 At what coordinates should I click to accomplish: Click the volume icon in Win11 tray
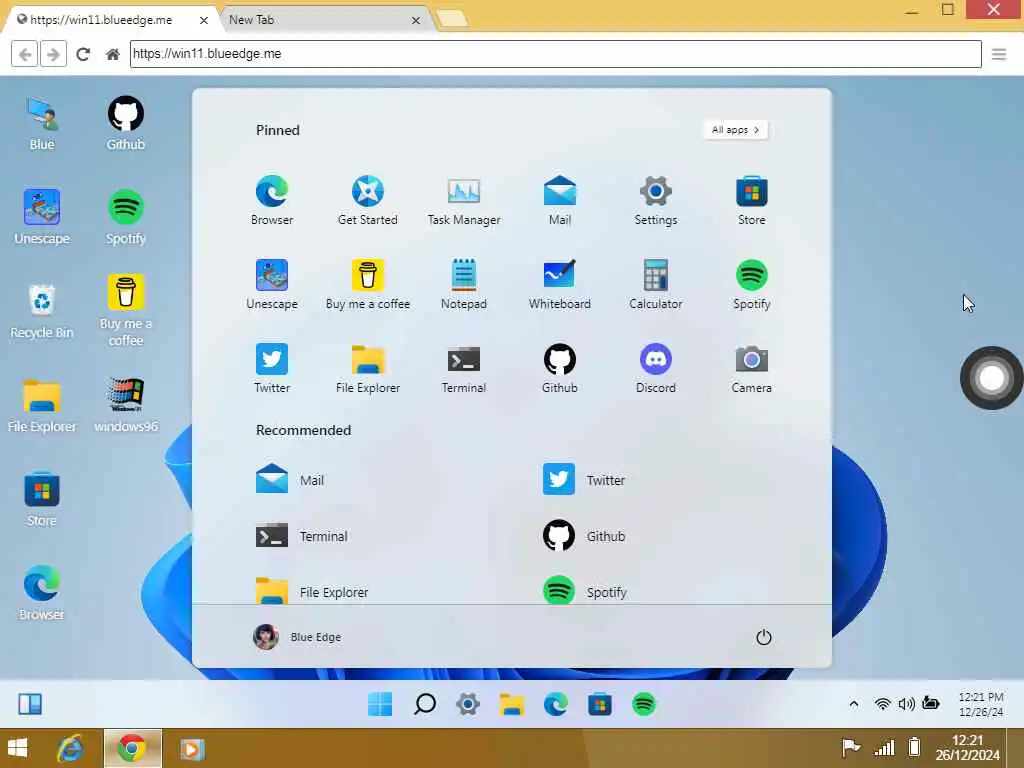coord(906,704)
